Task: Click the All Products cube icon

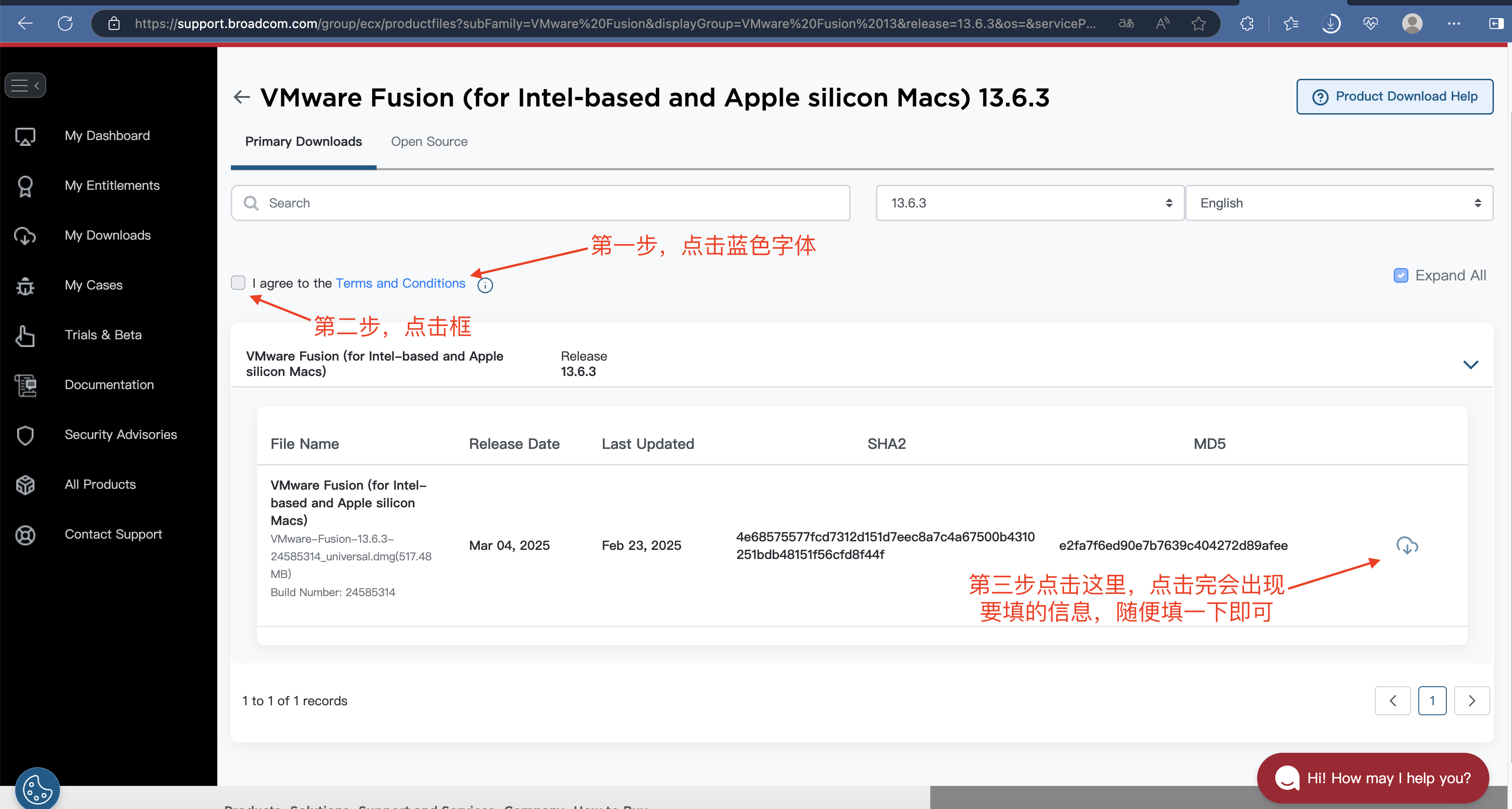Action: (x=25, y=485)
